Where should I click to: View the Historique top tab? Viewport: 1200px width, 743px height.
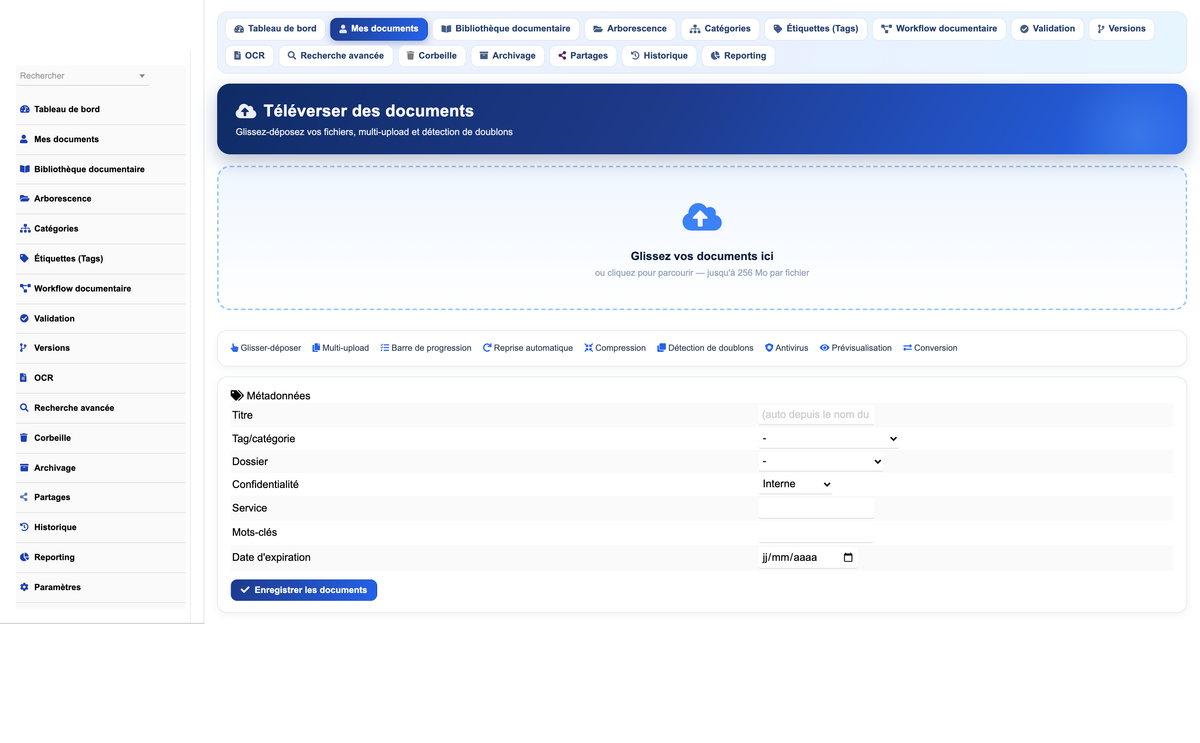(659, 56)
